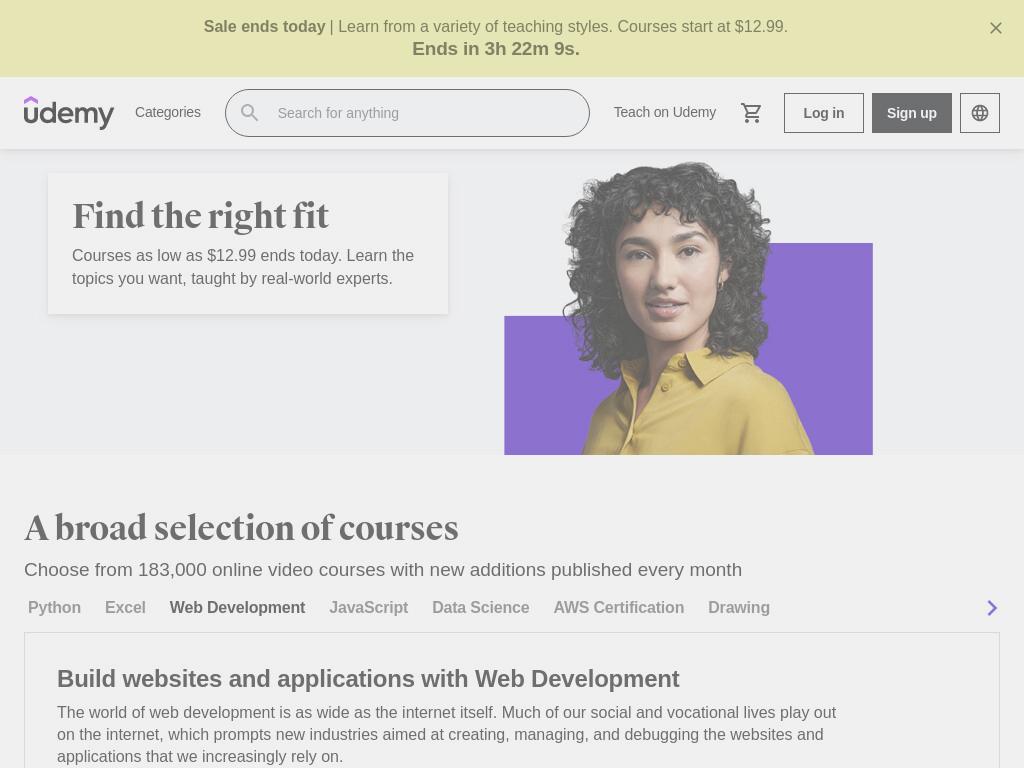Click the 'Sale ends today' text
Screen dimensions: 1024x768
click(264, 27)
